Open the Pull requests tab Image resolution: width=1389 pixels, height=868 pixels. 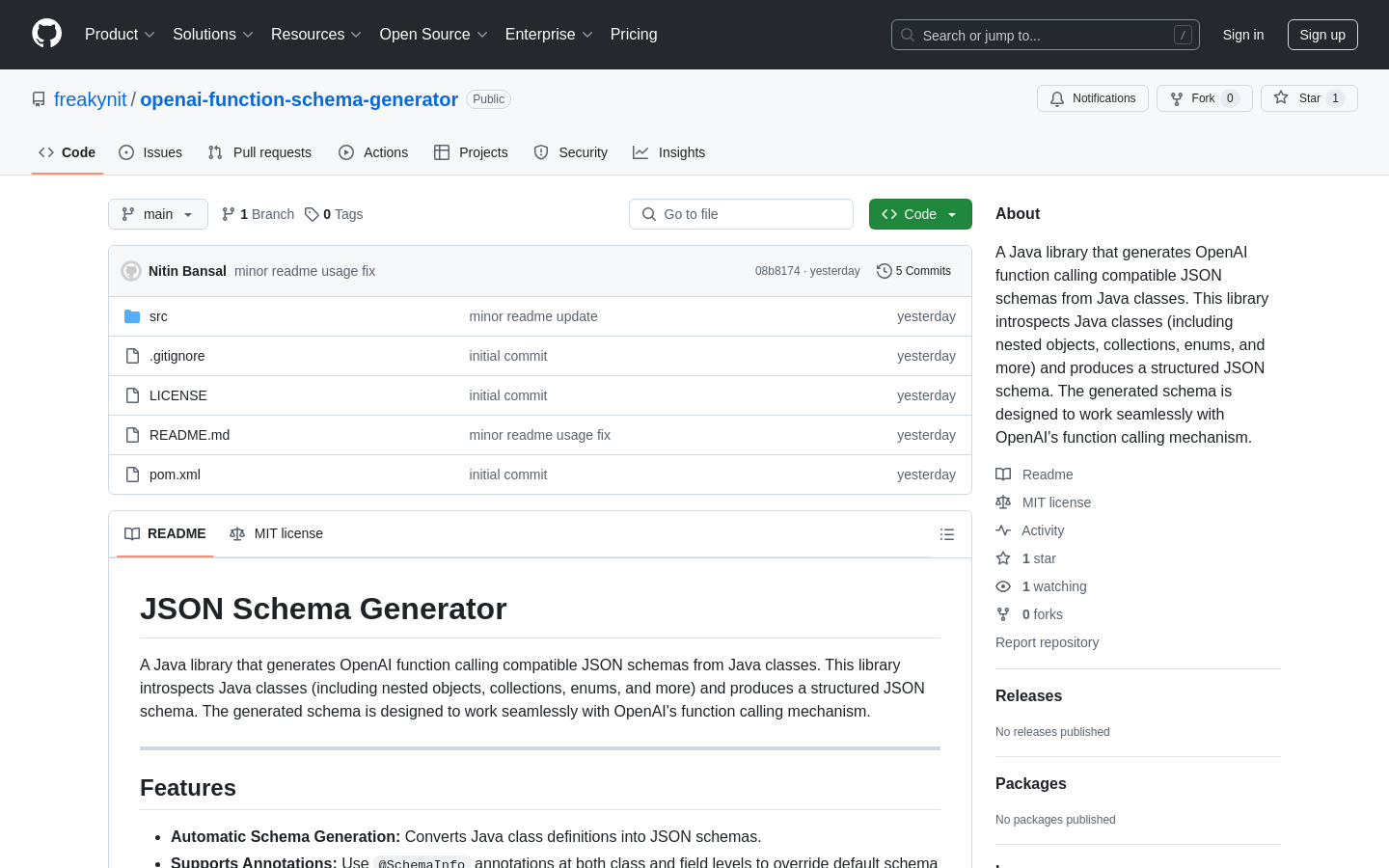(x=259, y=152)
